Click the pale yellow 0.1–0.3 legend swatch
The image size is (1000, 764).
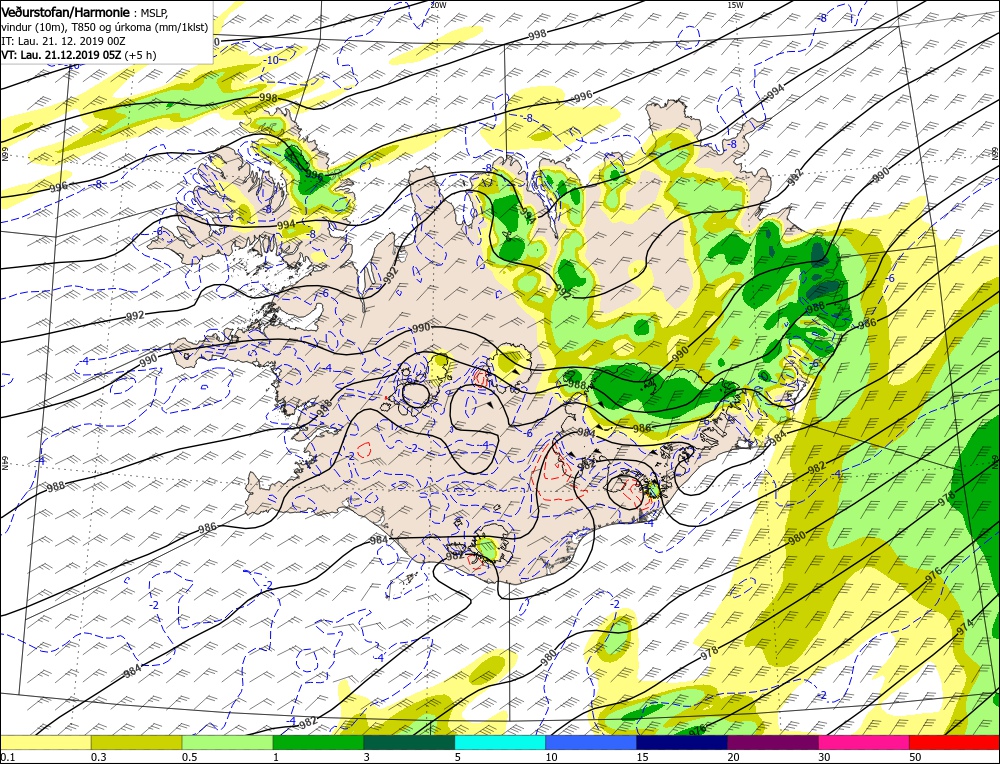46,742
